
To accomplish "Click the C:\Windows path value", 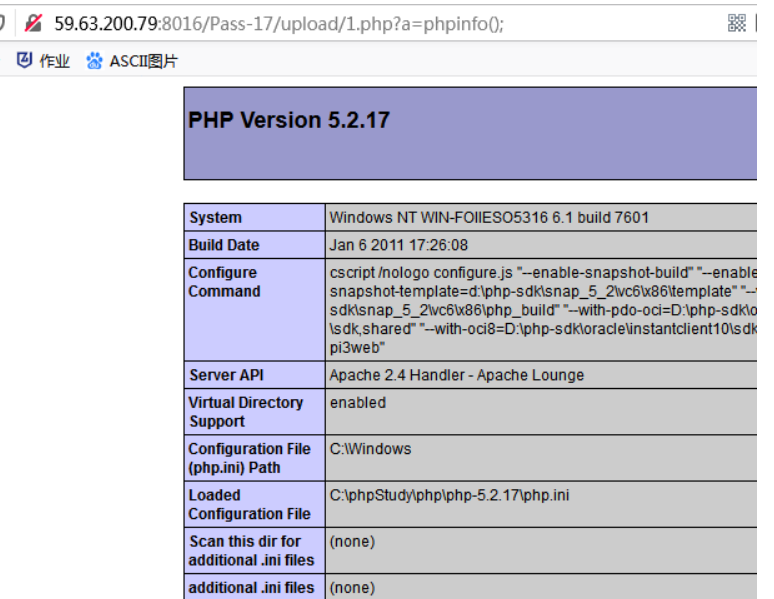I will (370, 449).
